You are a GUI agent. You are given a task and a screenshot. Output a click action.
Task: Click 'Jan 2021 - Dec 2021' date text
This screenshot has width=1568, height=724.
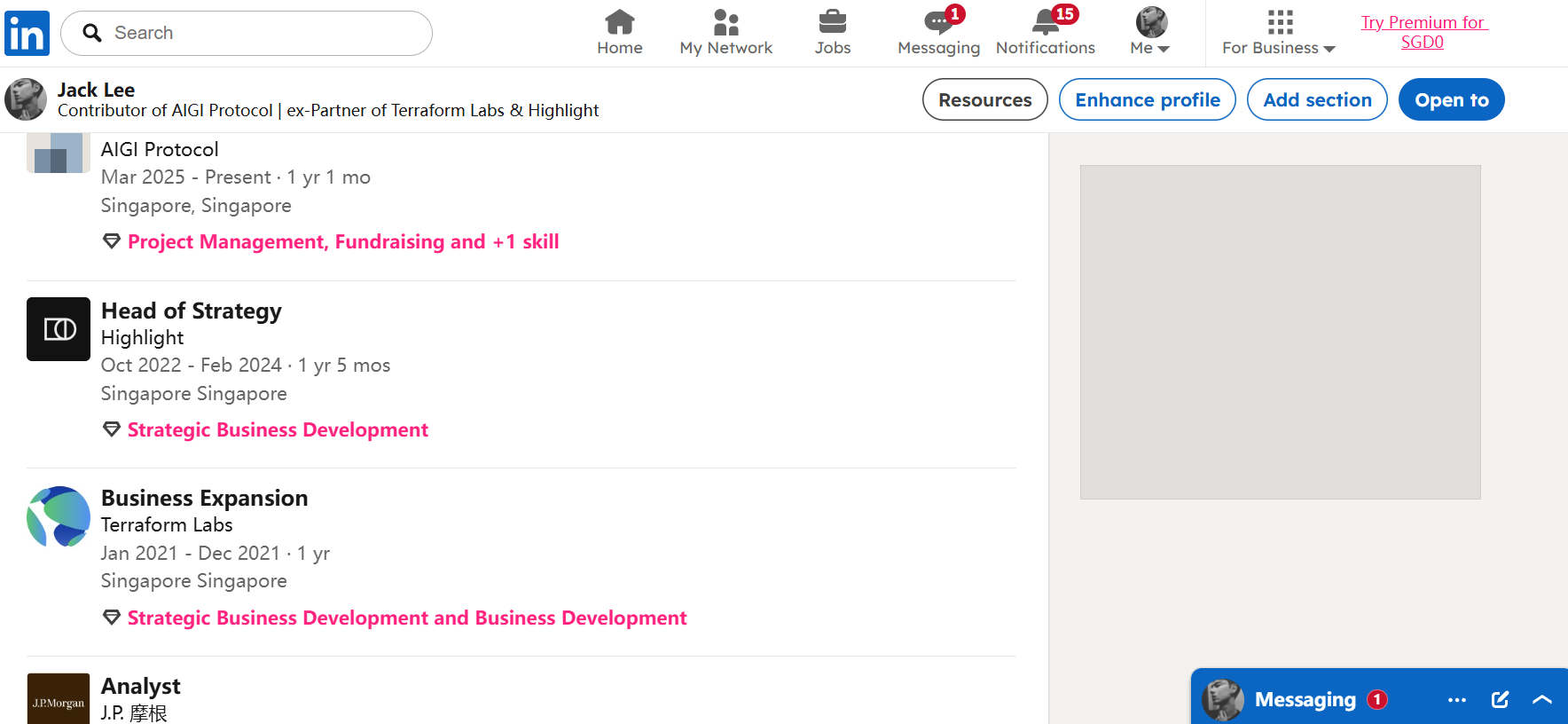(191, 554)
